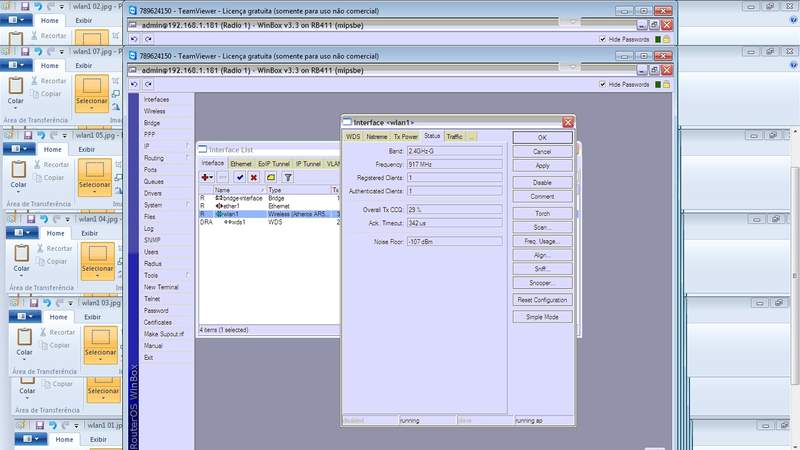
Task: Click the Snooper... button
Action: point(542,283)
